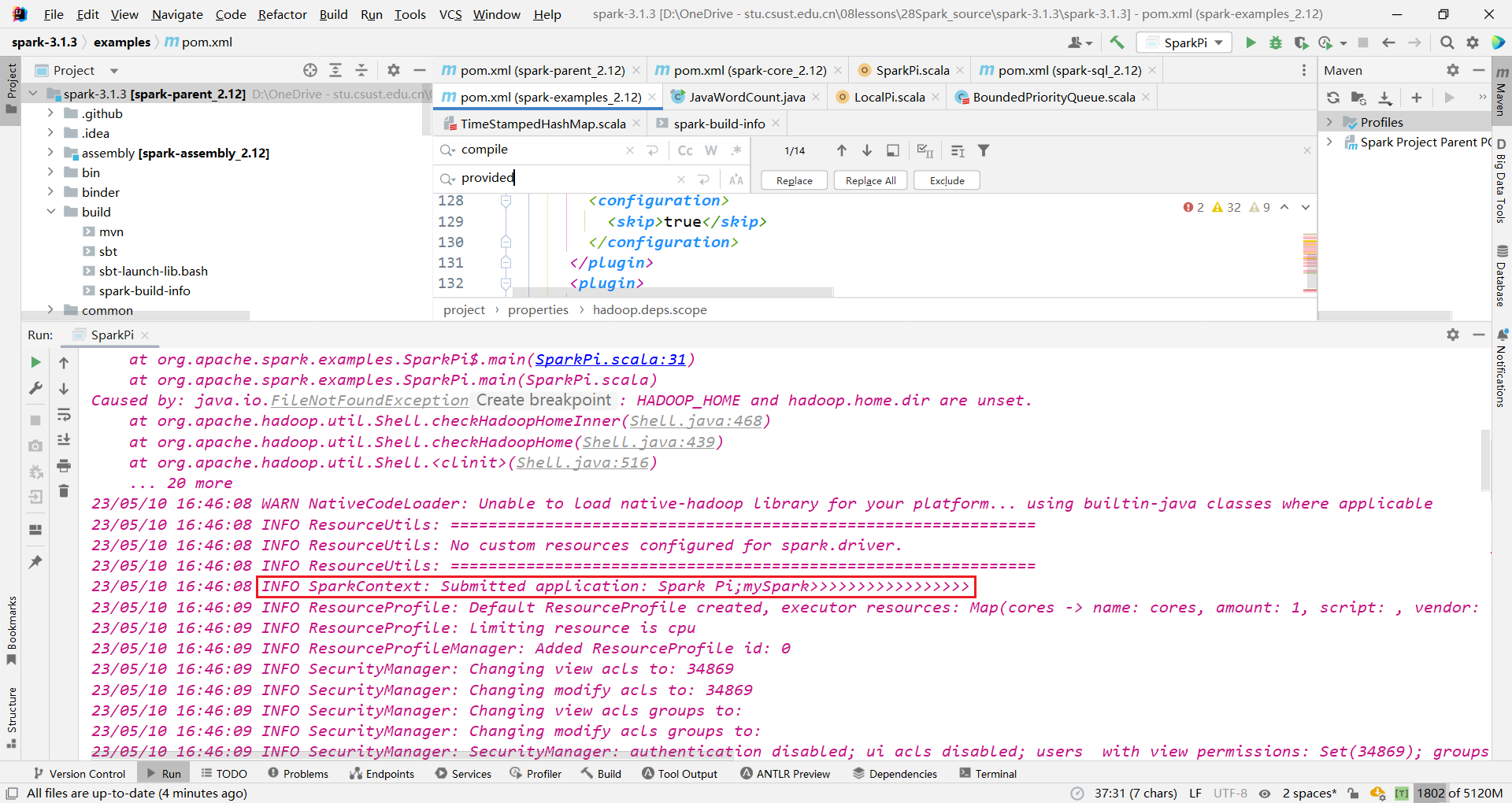Click memory indicator 1802 of 5120M
This screenshot has width=1512, height=803.
[x=1458, y=794]
